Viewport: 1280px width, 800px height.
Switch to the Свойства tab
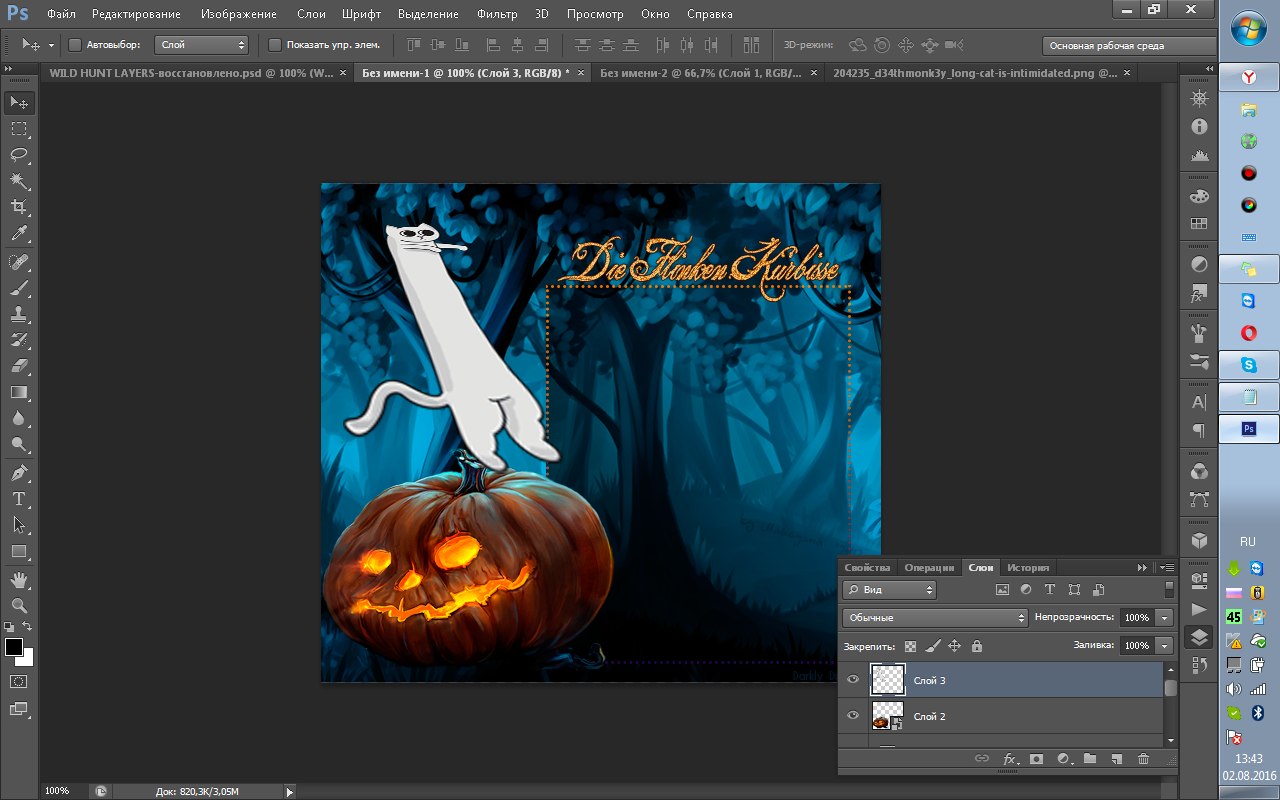(867, 567)
